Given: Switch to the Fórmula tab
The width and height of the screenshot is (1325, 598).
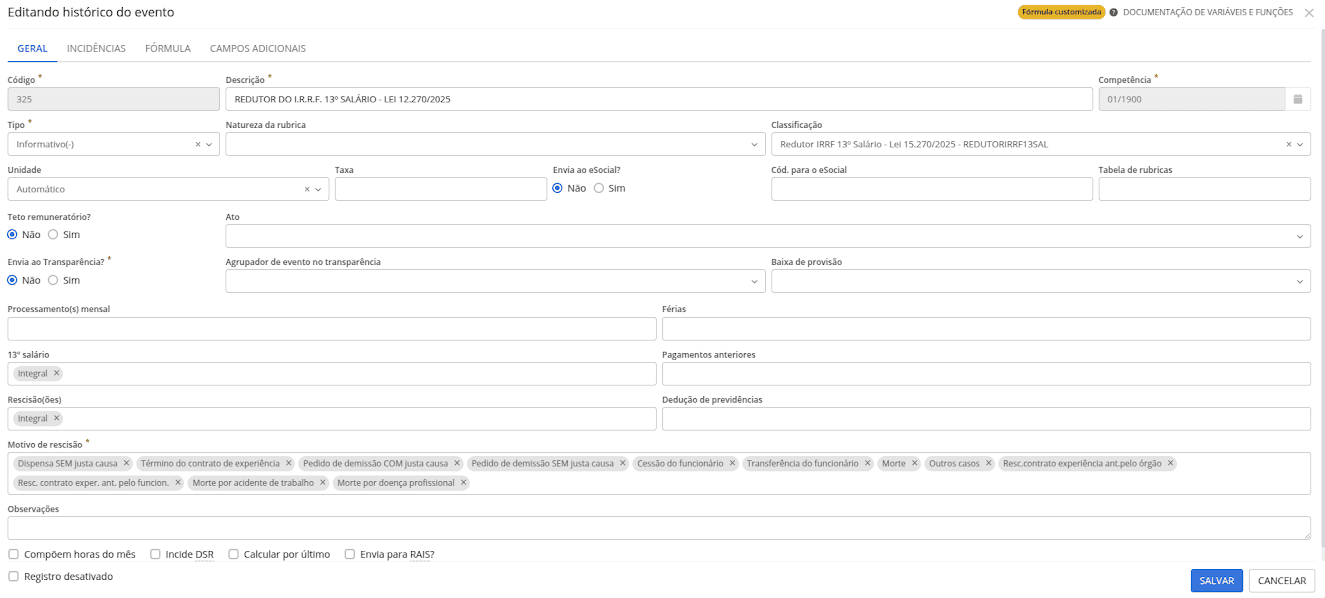Looking at the screenshot, I should pos(167,48).
